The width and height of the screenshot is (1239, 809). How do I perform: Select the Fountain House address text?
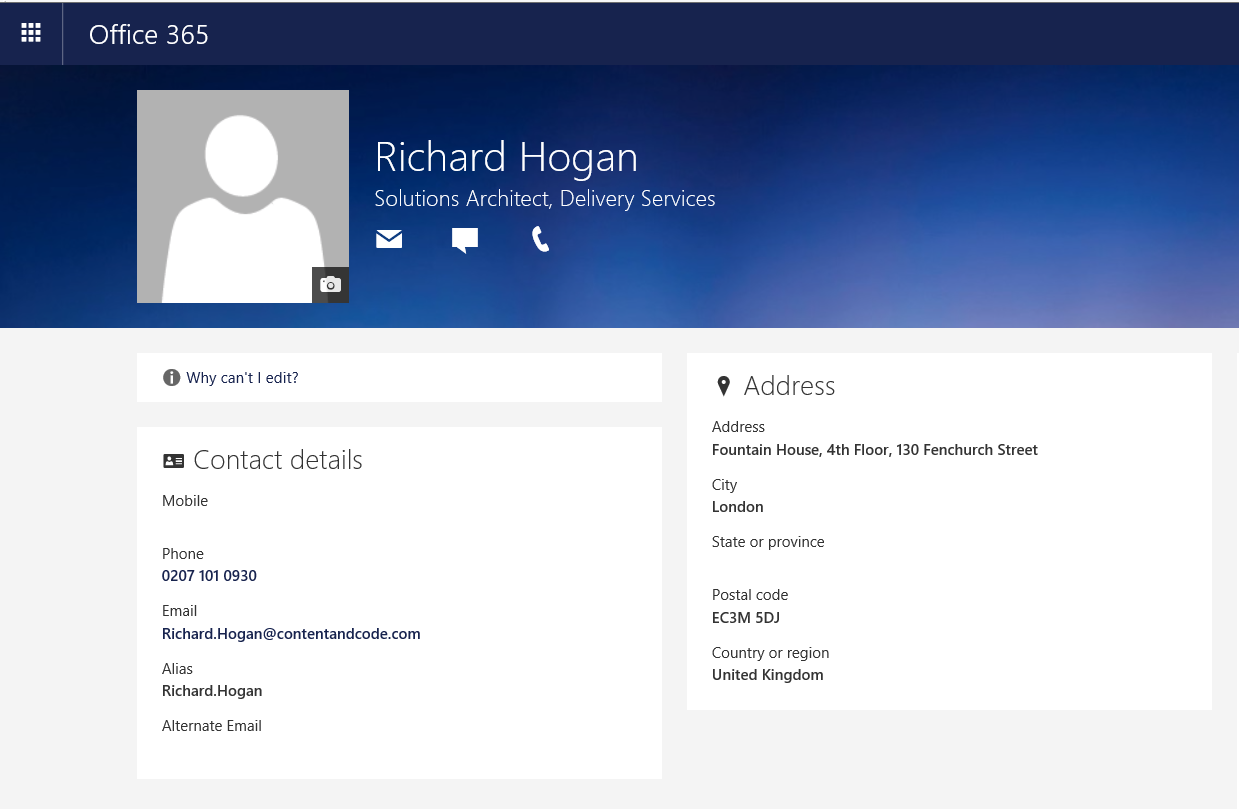[x=874, y=450]
